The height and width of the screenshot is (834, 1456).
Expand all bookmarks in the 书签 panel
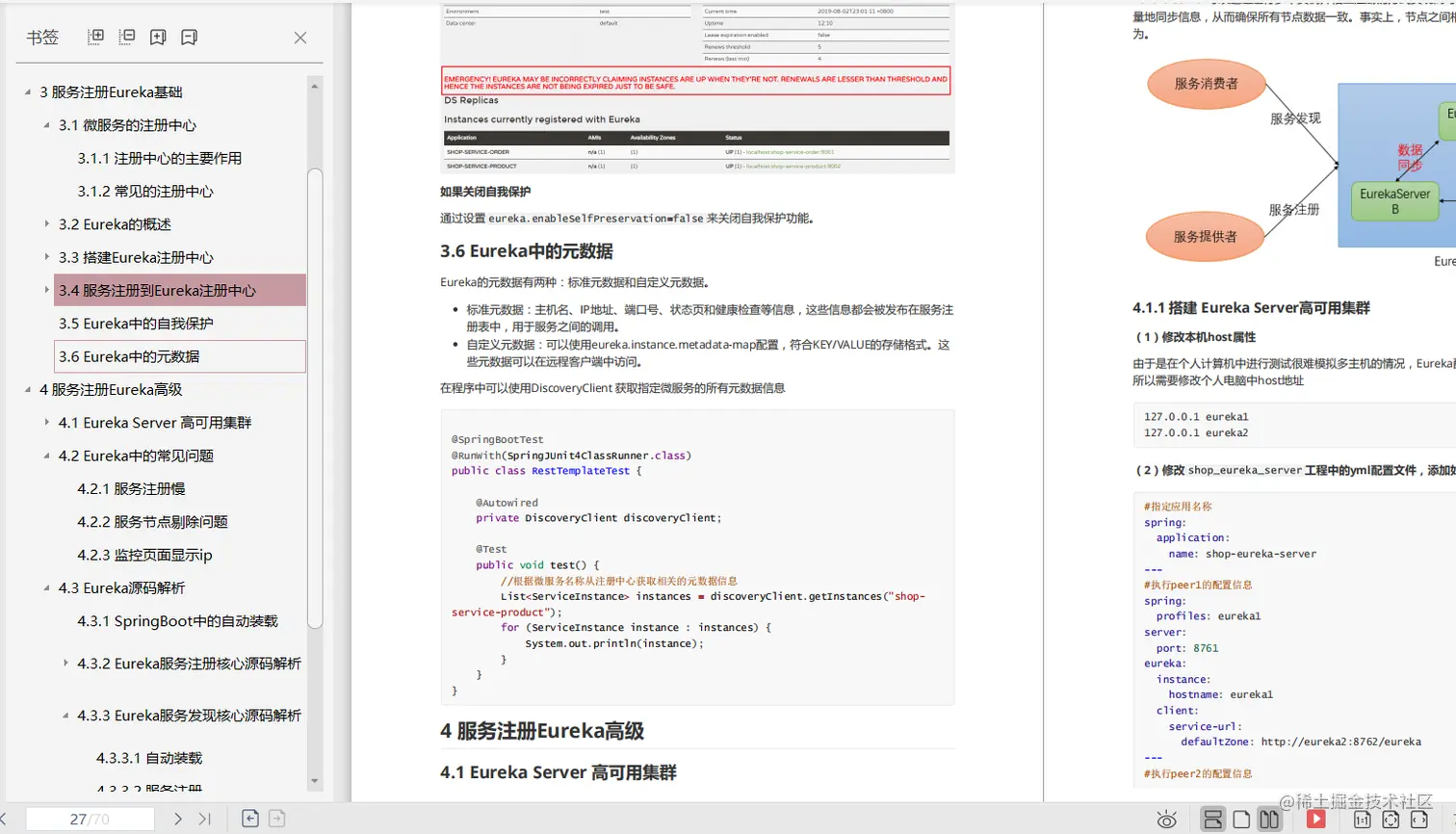(95, 37)
